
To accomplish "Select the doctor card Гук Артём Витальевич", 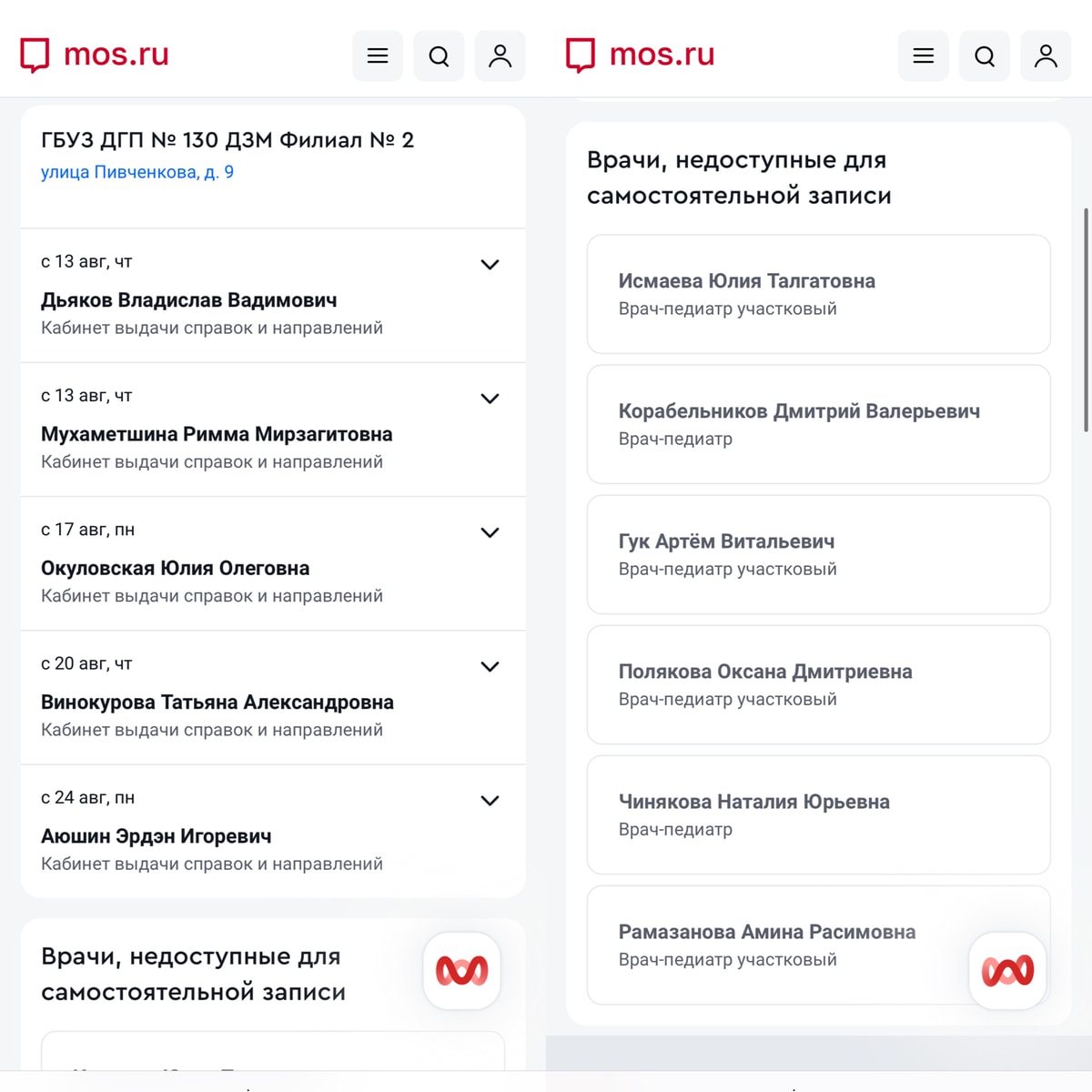I will (819, 554).
